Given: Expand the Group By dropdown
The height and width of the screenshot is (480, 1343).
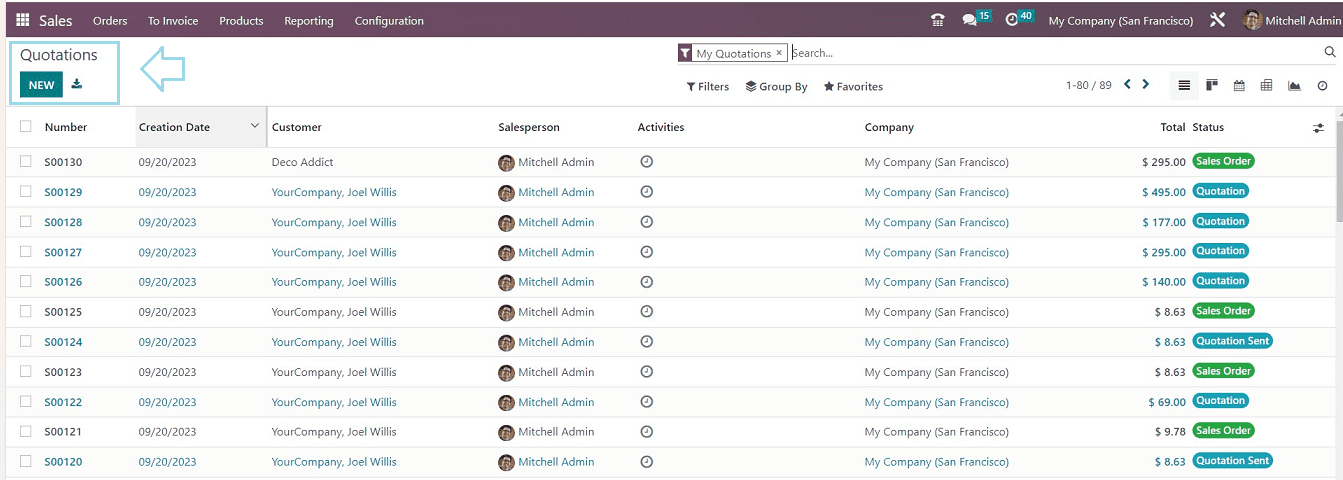Looking at the screenshot, I should click(776, 87).
